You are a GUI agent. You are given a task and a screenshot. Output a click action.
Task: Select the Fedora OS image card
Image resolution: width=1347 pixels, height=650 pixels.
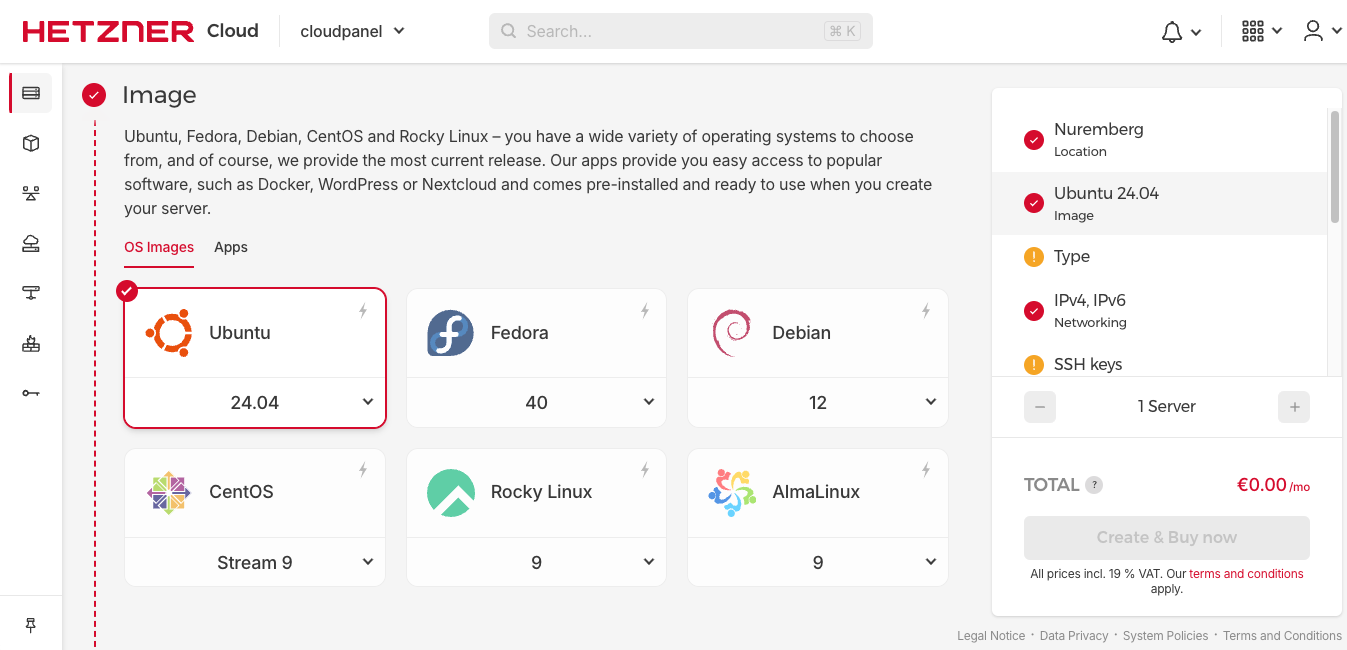[536, 333]
